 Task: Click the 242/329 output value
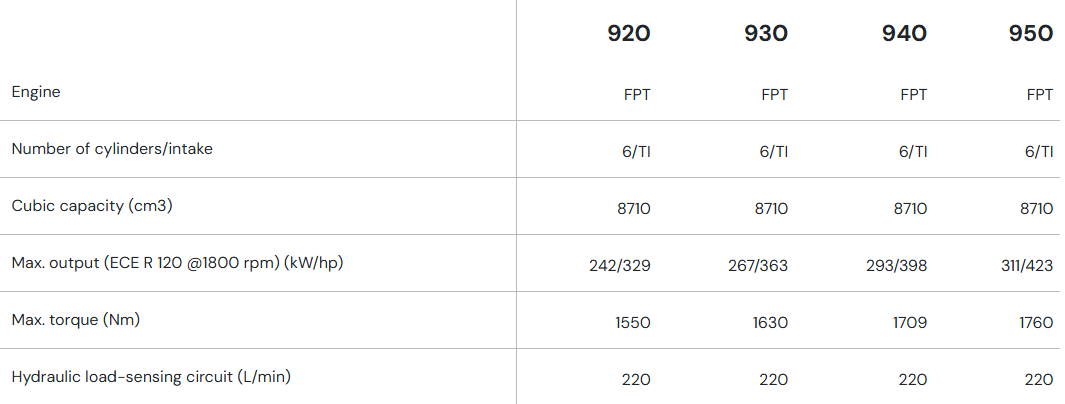(x=620, y=266)
